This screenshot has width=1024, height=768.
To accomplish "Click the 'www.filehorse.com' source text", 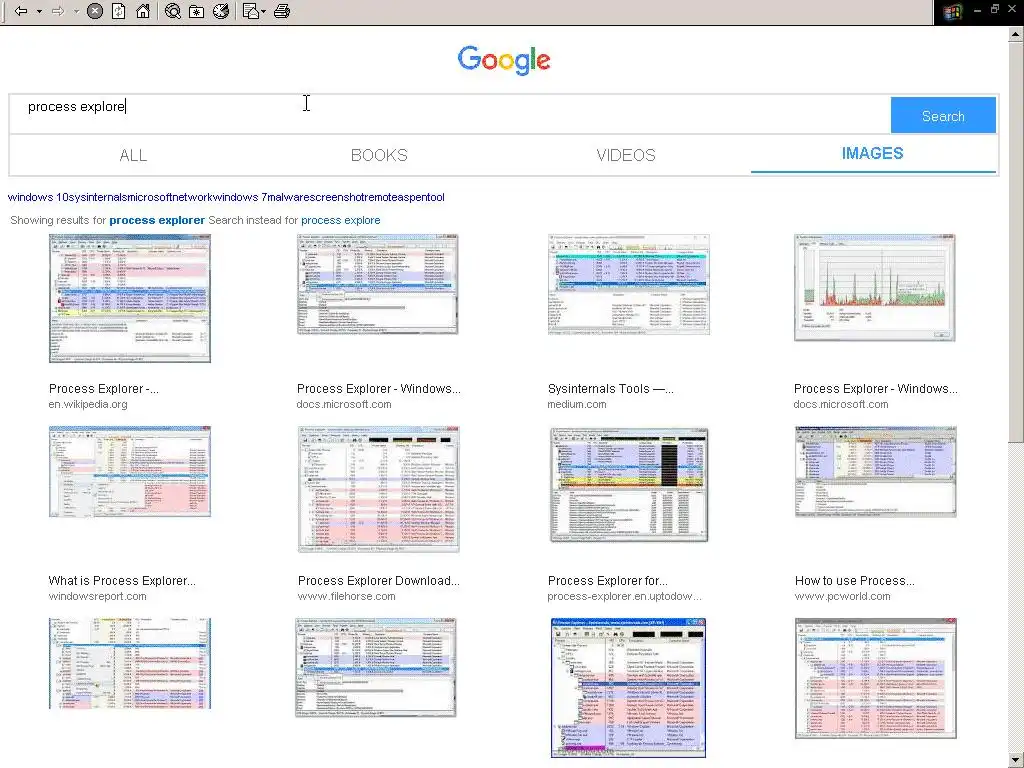I will click(x=347, y=596).
